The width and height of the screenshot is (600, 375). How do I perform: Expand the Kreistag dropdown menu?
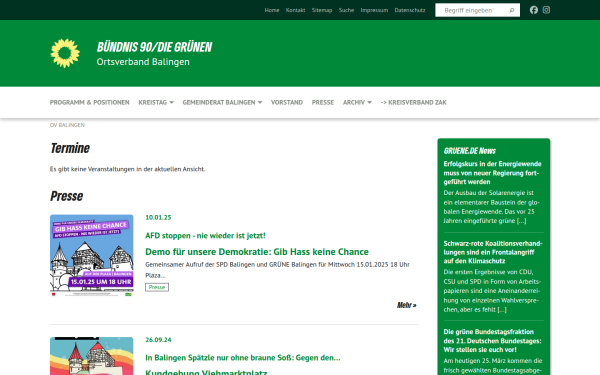[156, 102]
